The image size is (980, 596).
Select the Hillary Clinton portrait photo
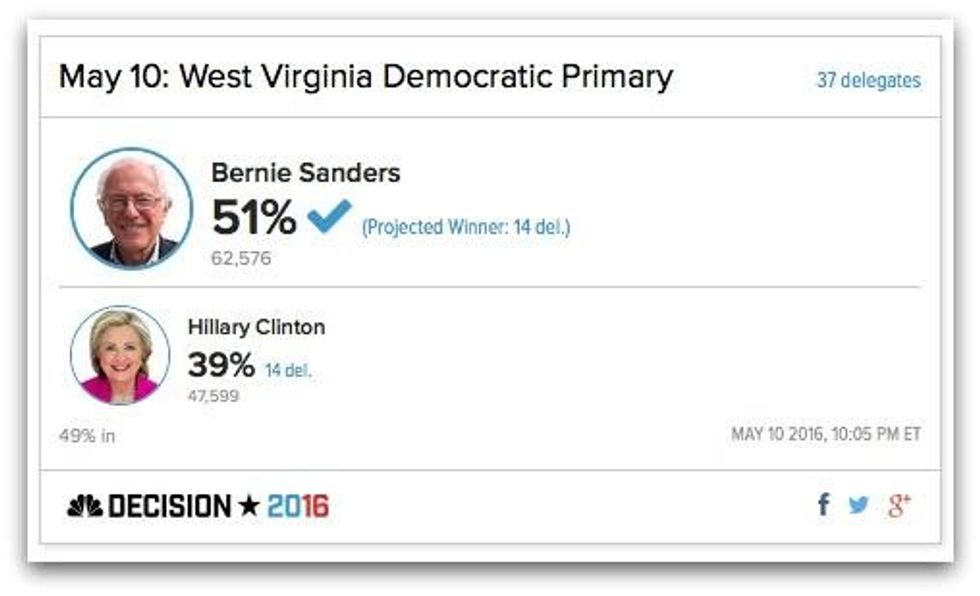(x=120, y=355)
